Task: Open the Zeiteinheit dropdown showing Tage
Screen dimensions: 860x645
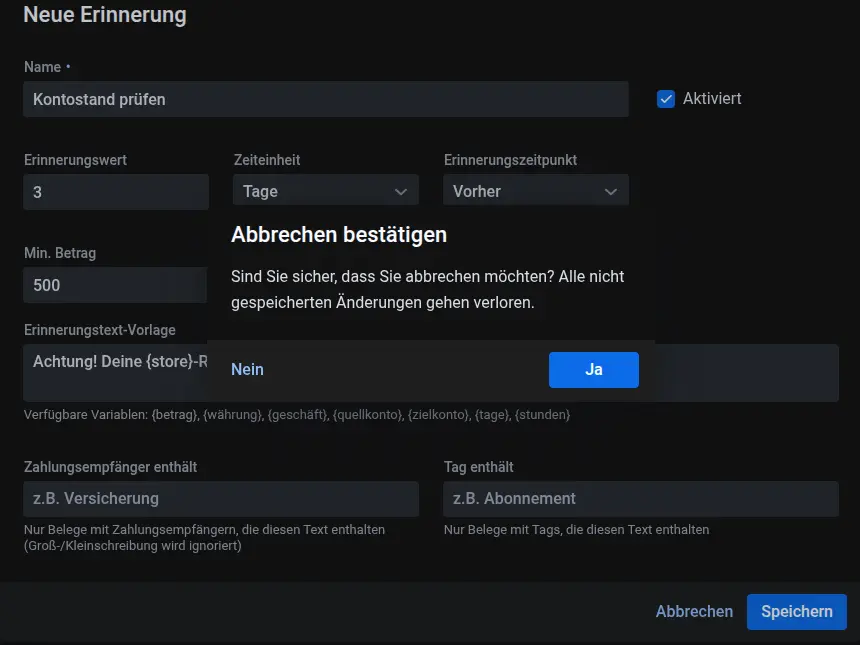Action: (325, 191)
